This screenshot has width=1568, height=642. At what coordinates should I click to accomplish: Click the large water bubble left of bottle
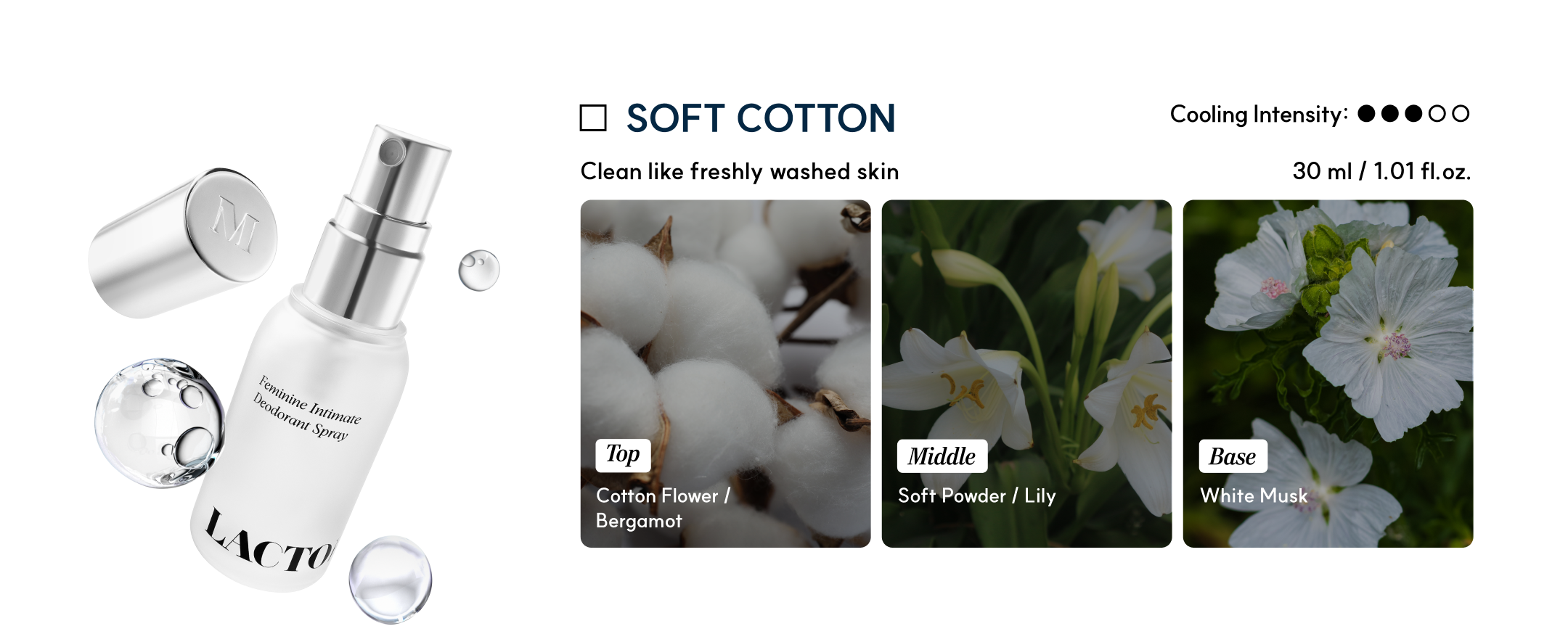(159, 421)
